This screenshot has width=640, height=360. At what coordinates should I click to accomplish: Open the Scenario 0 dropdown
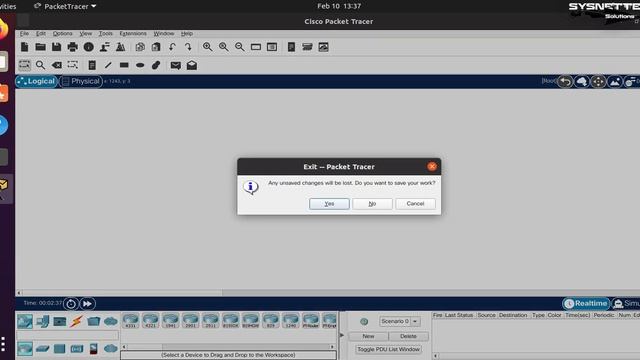coord(400,322)
